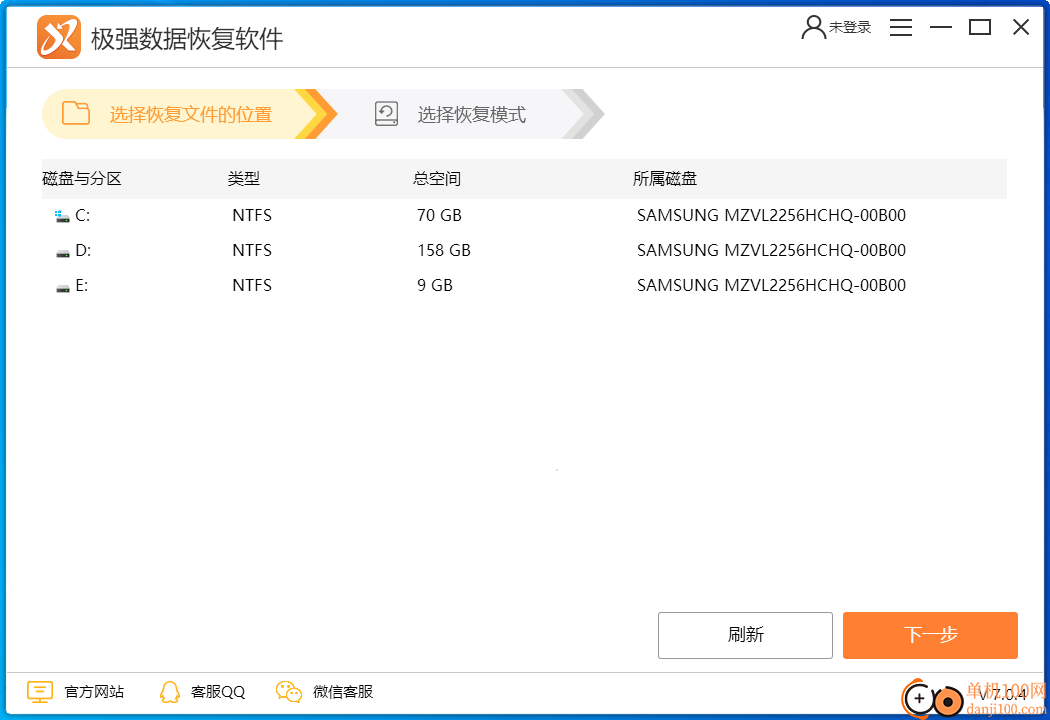This screenshot has height=720, width=1050.
Task: Click the 未登录 login text
Action: 850,27
